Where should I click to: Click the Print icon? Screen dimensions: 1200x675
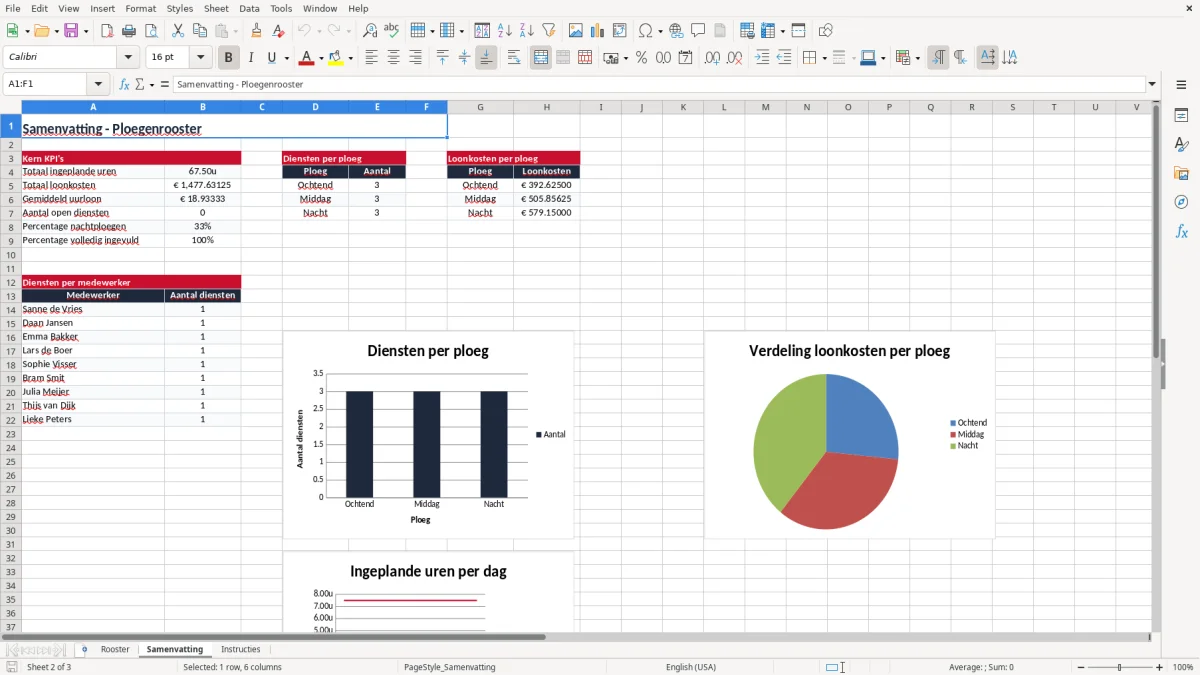point(129,31)
